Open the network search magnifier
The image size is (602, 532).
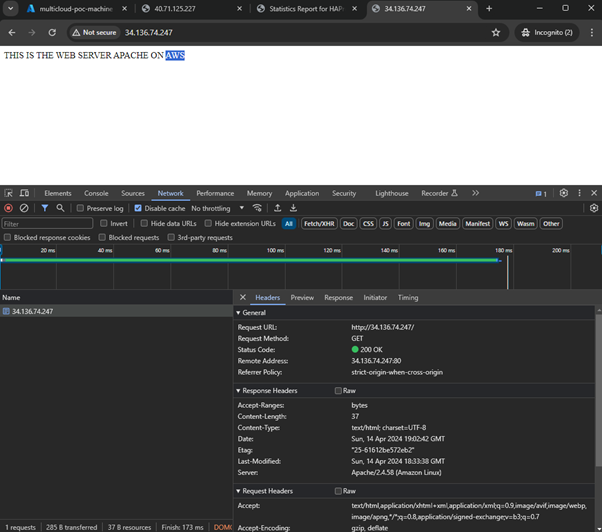point(60,208)
